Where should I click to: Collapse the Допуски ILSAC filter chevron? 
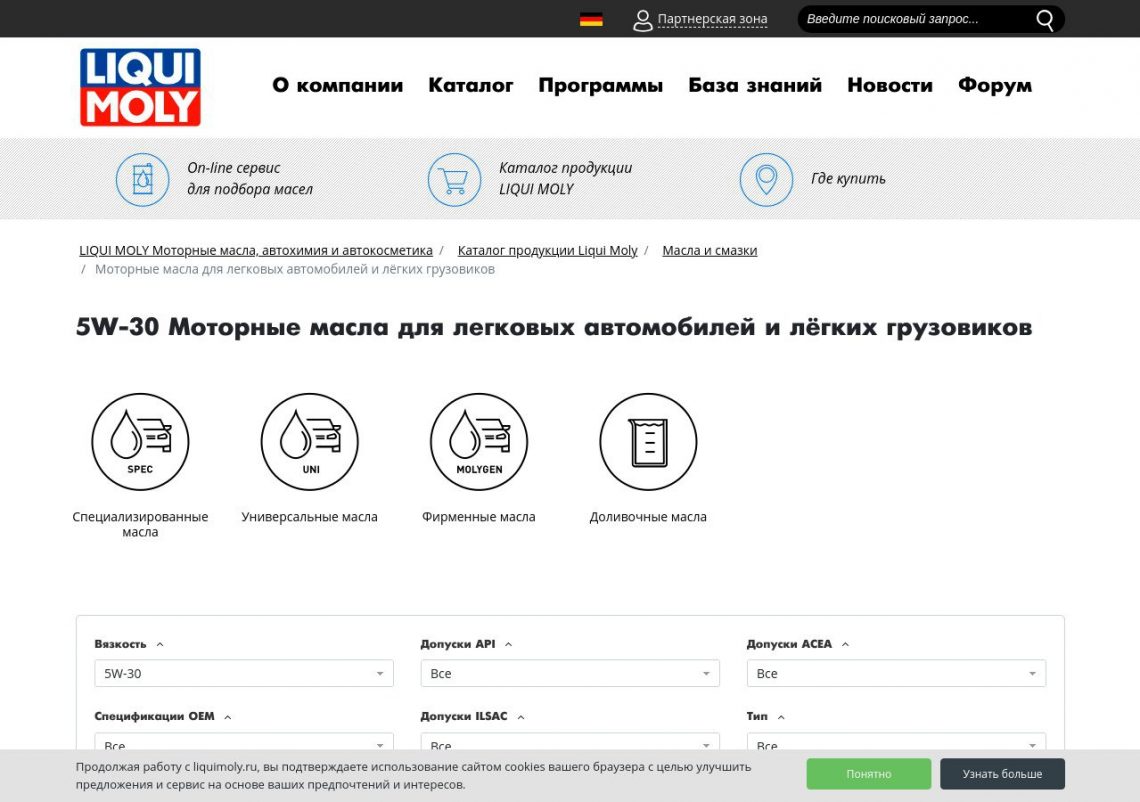coord(521,717)
